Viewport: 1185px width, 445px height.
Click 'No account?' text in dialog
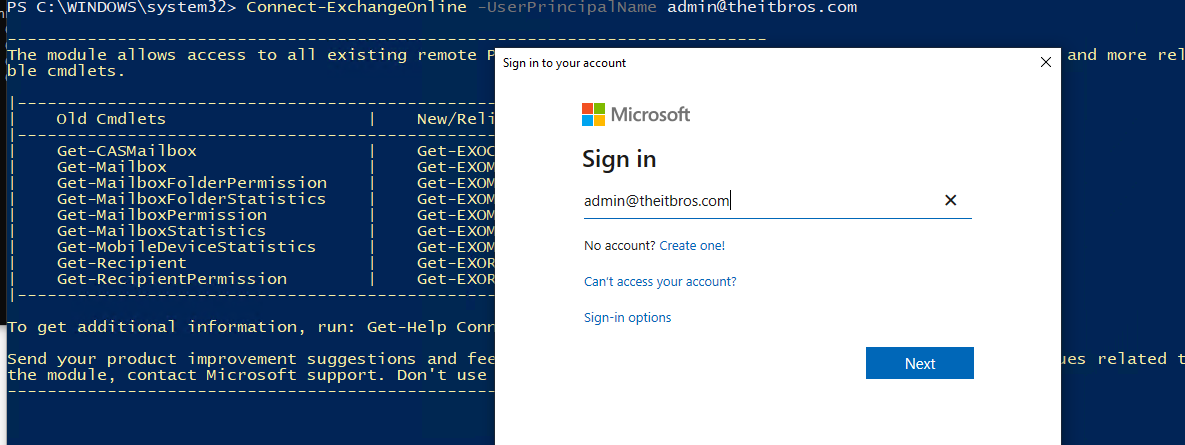(x=620, y=246)
